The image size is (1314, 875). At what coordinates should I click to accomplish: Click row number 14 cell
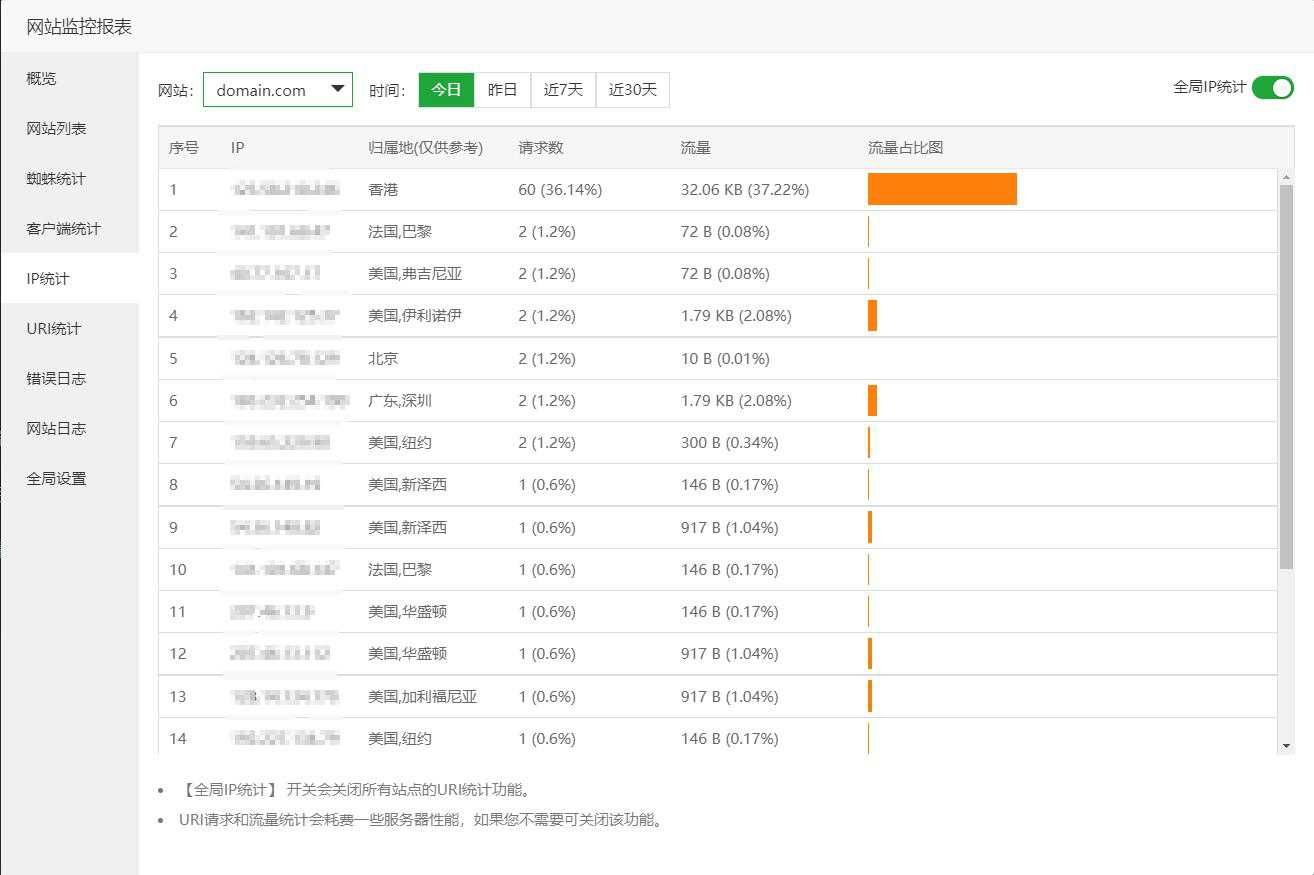178,738
